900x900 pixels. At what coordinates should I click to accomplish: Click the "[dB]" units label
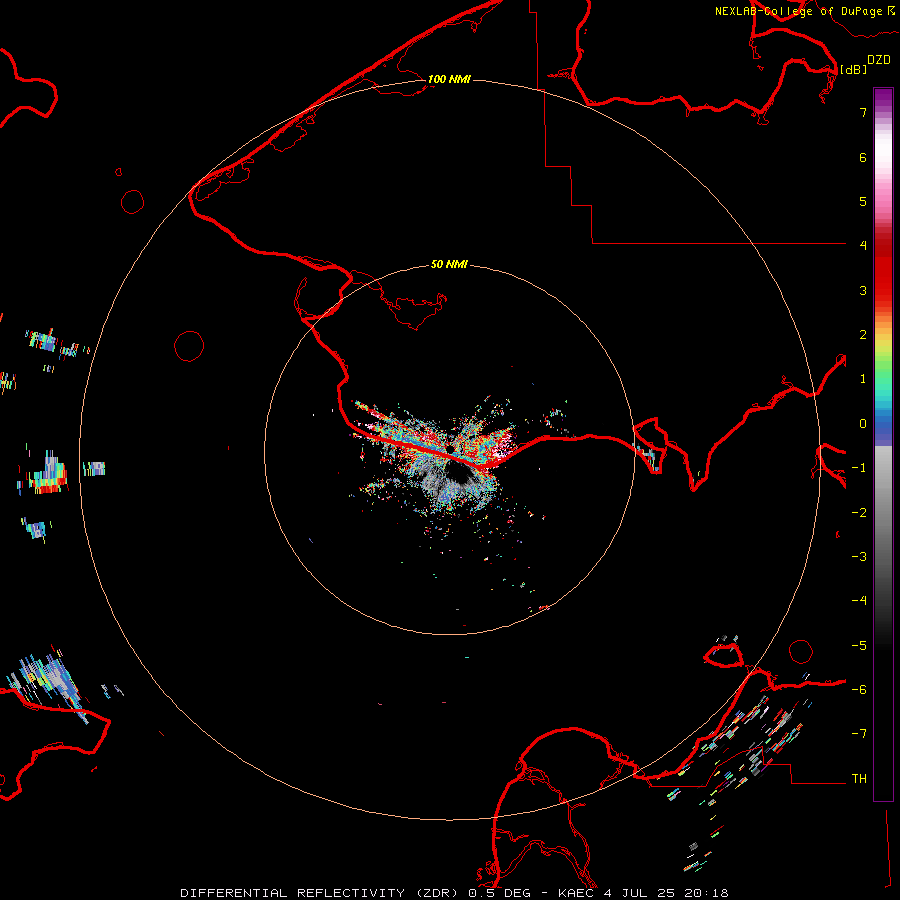coord(853,69)
